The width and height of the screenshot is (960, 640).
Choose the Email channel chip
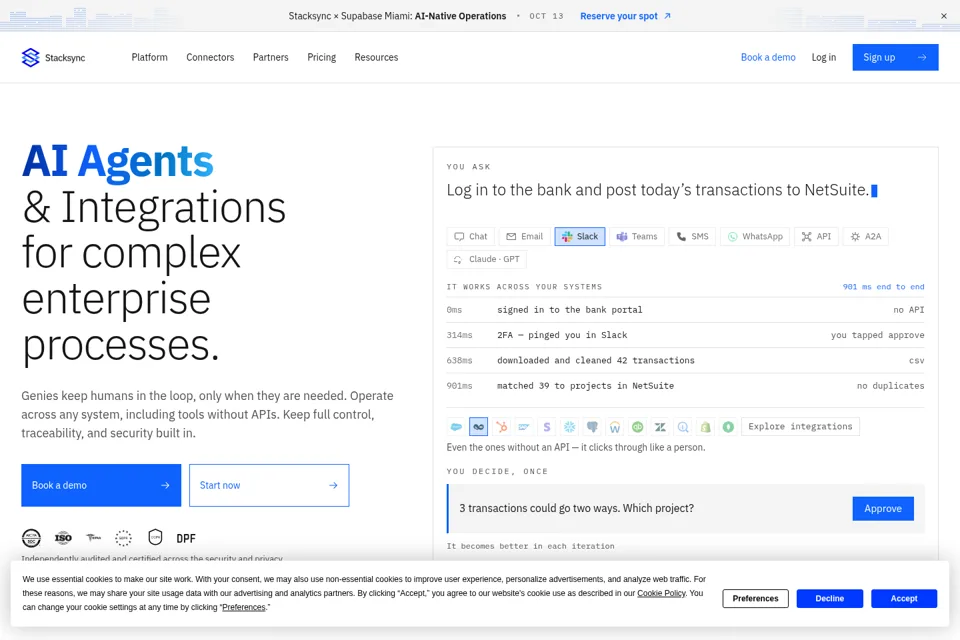(x=525, y=236)
